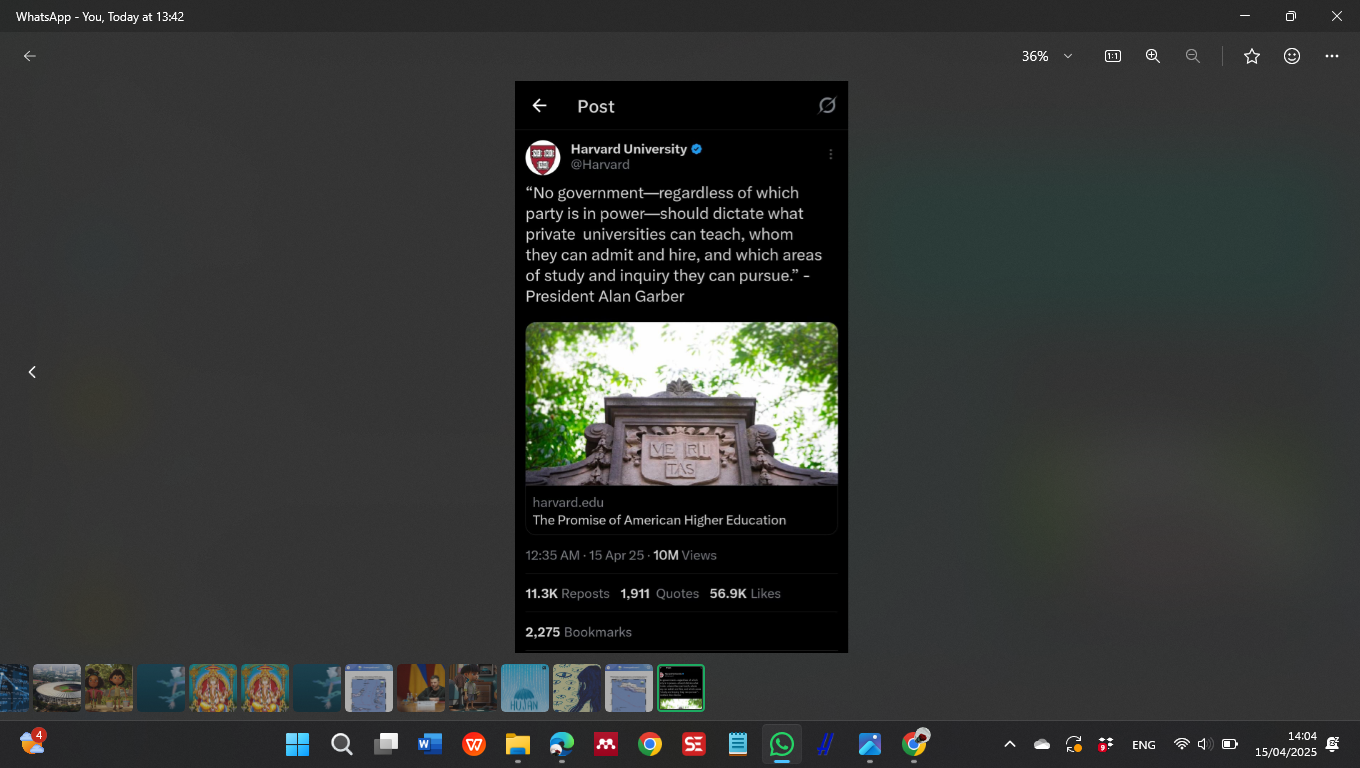Launch Microsoft Word from the taskbar
This screenshot has width=1360, height=768.
[x=430, y=744]
